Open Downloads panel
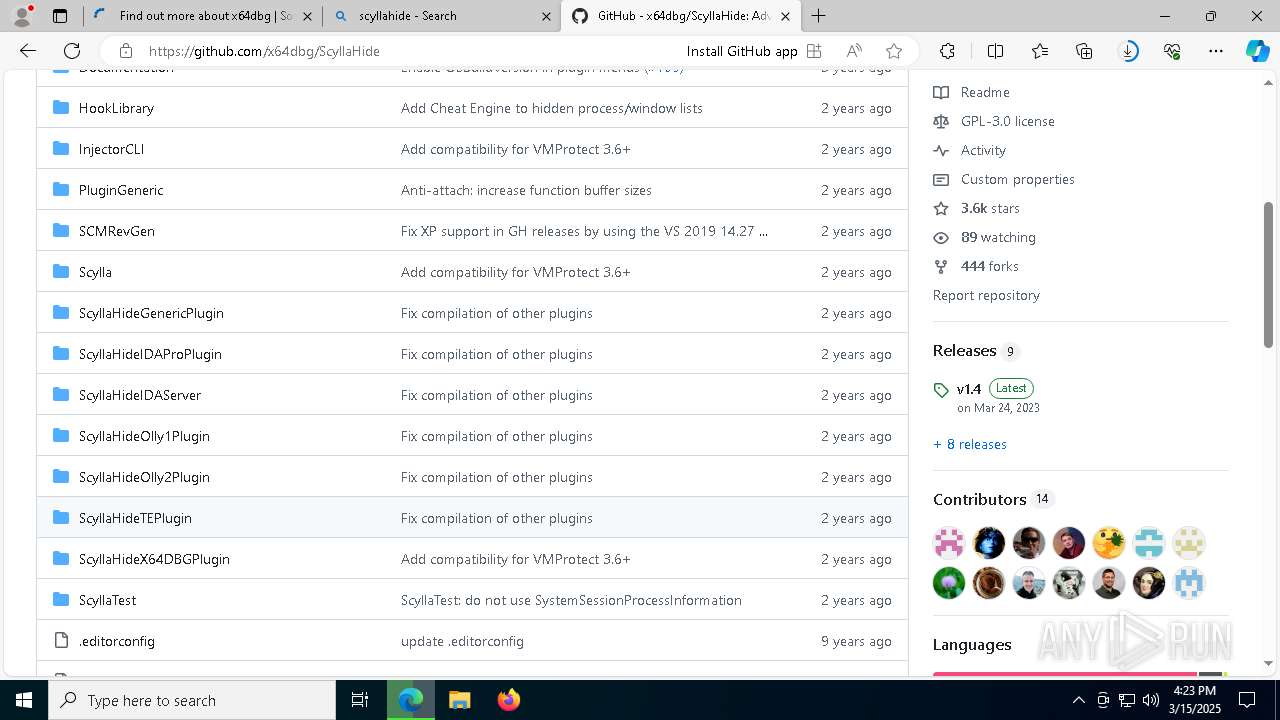 tap(1129, 51)
